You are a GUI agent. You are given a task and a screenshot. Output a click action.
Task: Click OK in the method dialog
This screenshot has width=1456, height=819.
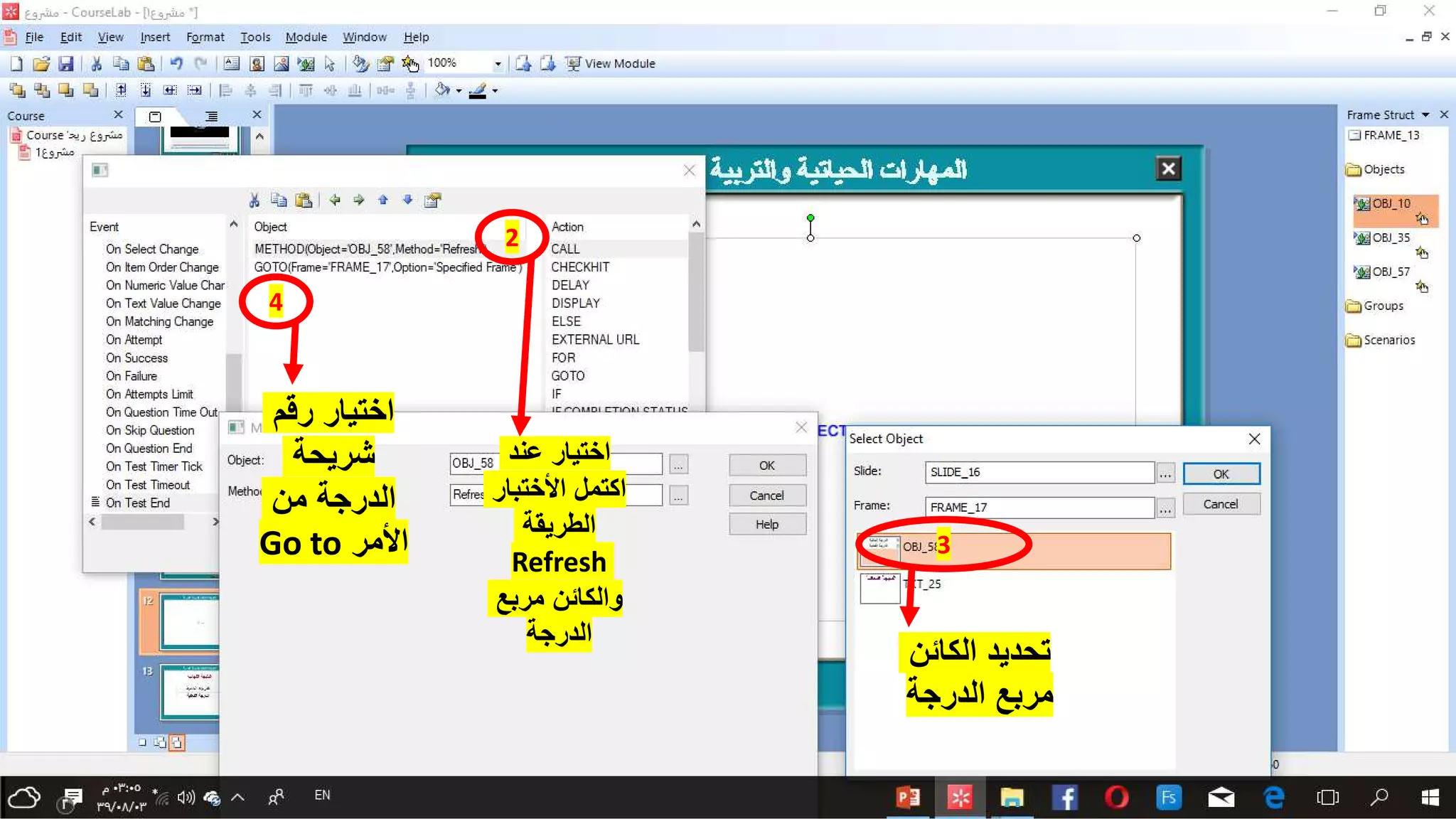tap(767, 466)
